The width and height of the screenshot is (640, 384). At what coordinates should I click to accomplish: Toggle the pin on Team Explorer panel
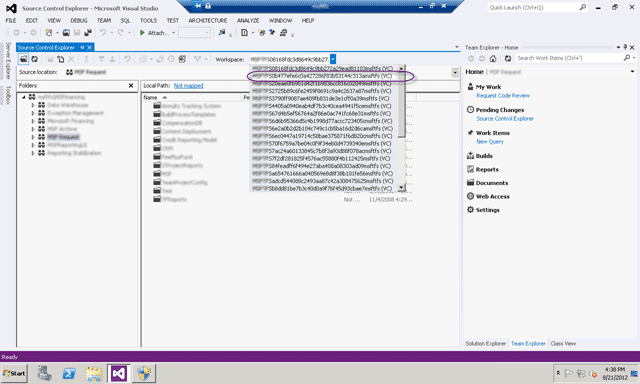pos(625,47)
